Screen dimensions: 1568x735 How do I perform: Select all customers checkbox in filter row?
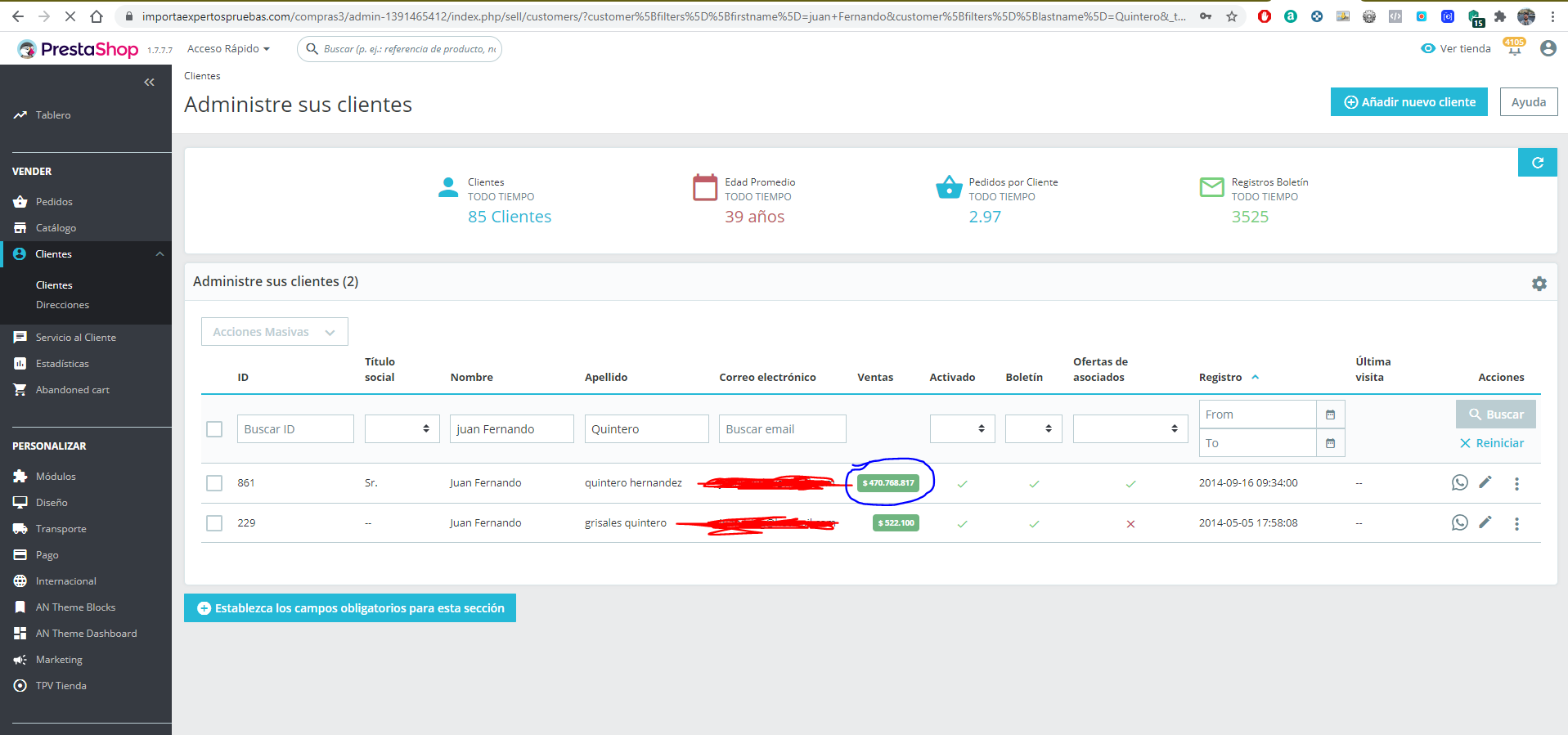[214, 429]
